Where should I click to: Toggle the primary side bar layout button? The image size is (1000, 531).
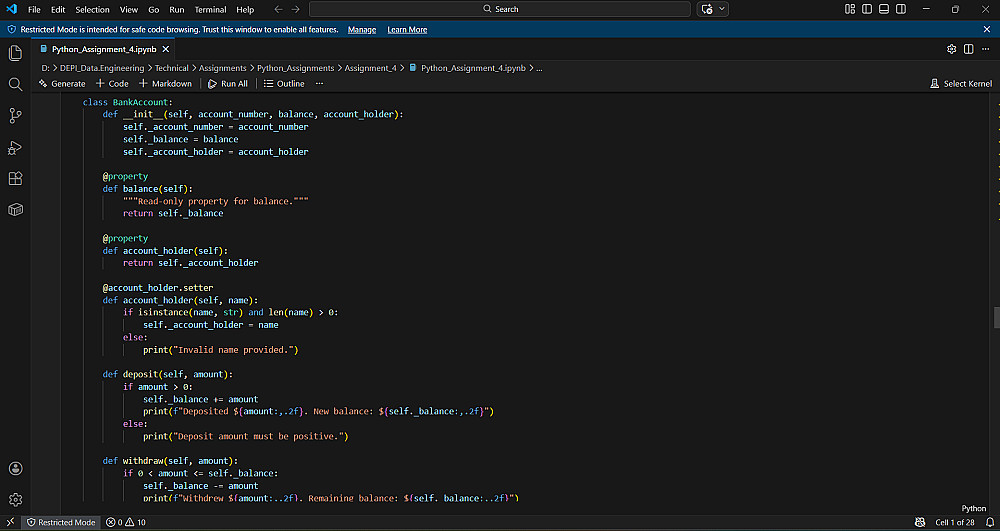pyautogui.click(x=865, y=9)
